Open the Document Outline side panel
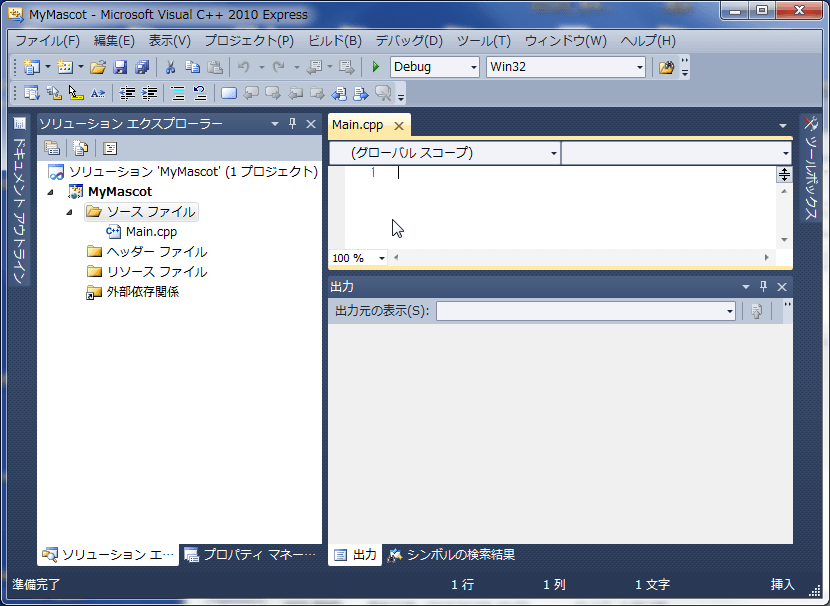 point(19,200)
